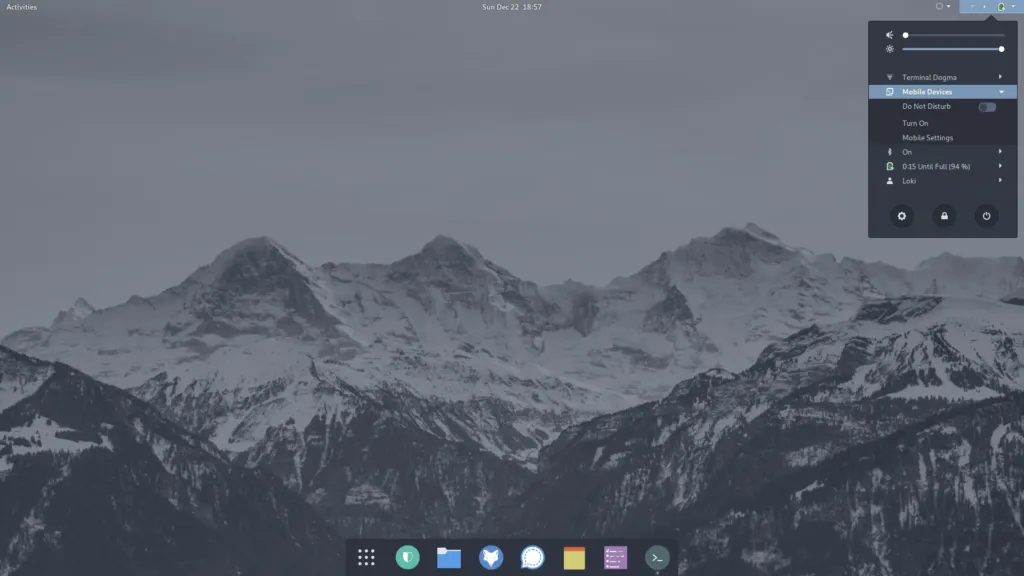Screen dimensions: 1024x576
Task: Collapse the Mobile Devices submenu arrow
Action: pyautogui.click(x=1001, y=92)
